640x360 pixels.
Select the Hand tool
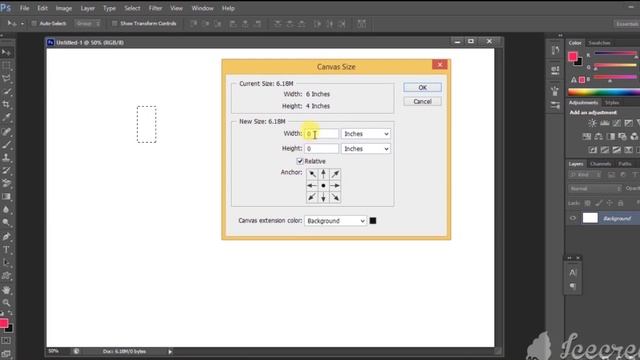[x=6, y=290]
